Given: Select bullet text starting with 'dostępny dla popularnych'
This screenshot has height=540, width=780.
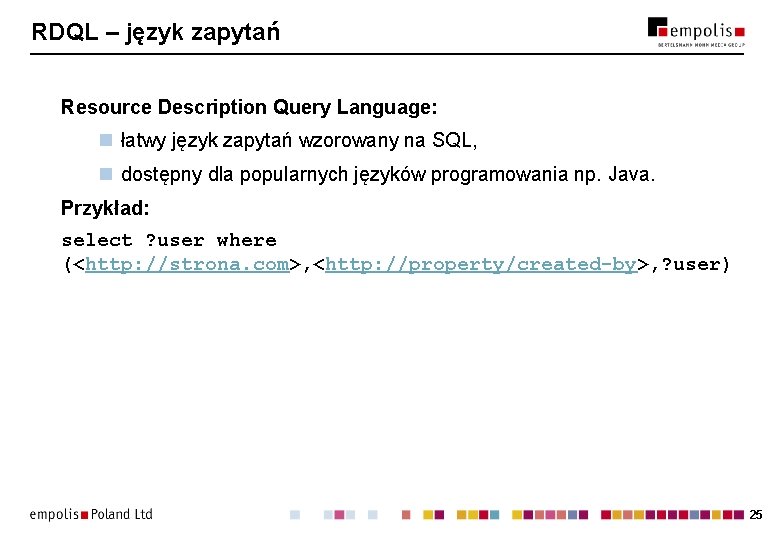Looking at the screenshot, I should (x=388, y=175).
